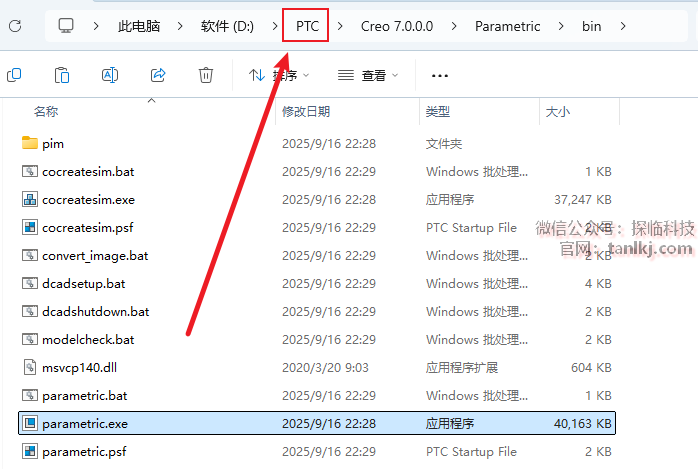Click 应用程序 type of cocreatesim.exe
This screenshot has width=698, height=469.
(x=450, y=199)
